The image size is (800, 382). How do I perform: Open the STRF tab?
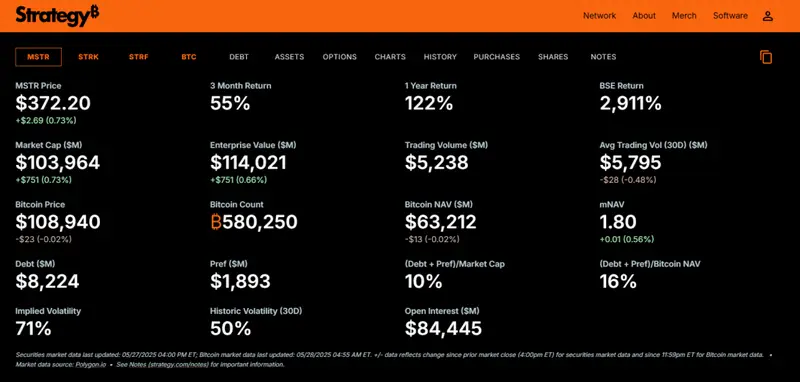(x=138, y=57)
